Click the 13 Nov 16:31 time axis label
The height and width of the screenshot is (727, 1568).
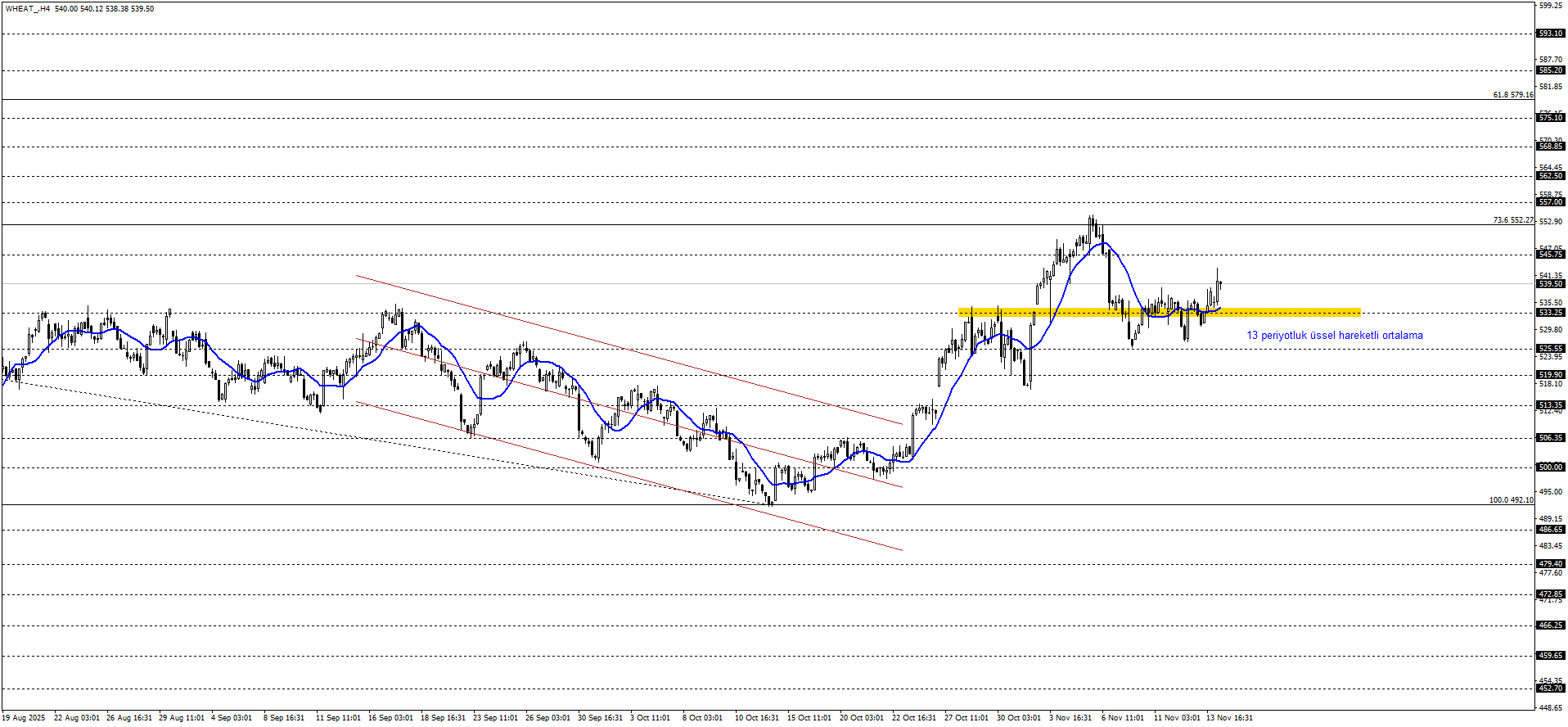pos(1229,718)
